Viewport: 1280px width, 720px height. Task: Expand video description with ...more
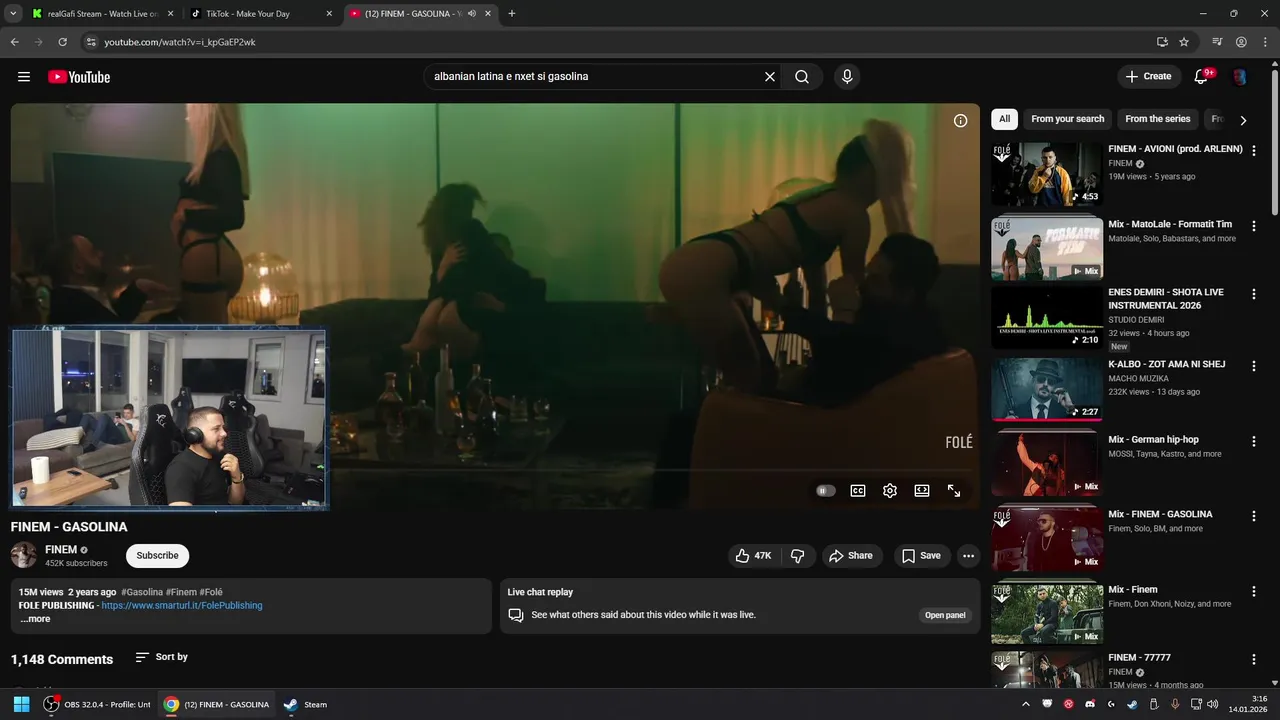(34, 619)
